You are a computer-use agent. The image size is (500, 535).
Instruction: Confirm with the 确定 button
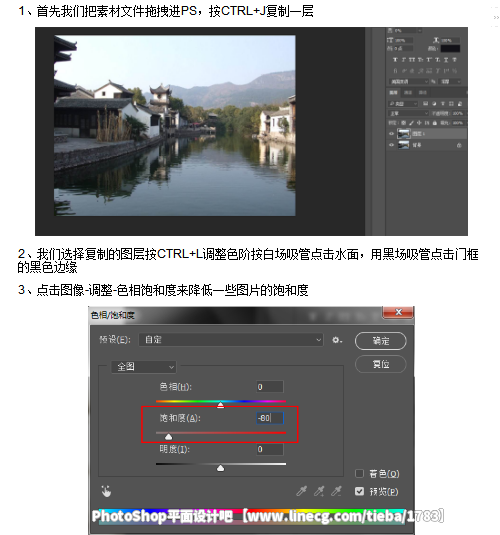(381, 341)
